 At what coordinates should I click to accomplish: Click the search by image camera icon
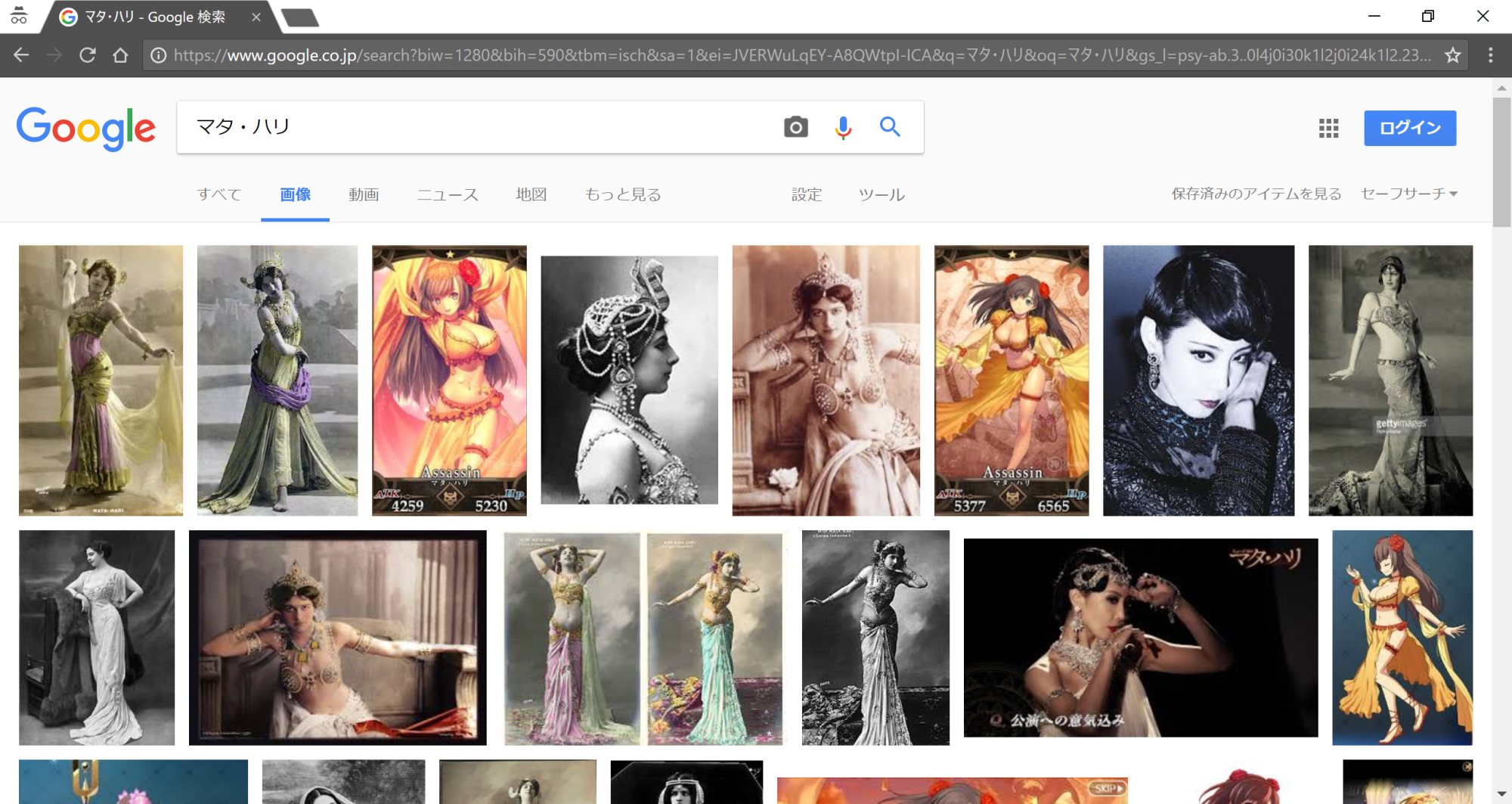coord(795,127)
